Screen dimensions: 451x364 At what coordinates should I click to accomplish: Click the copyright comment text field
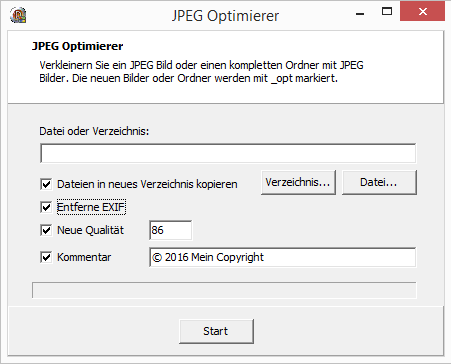click(283, 257)
